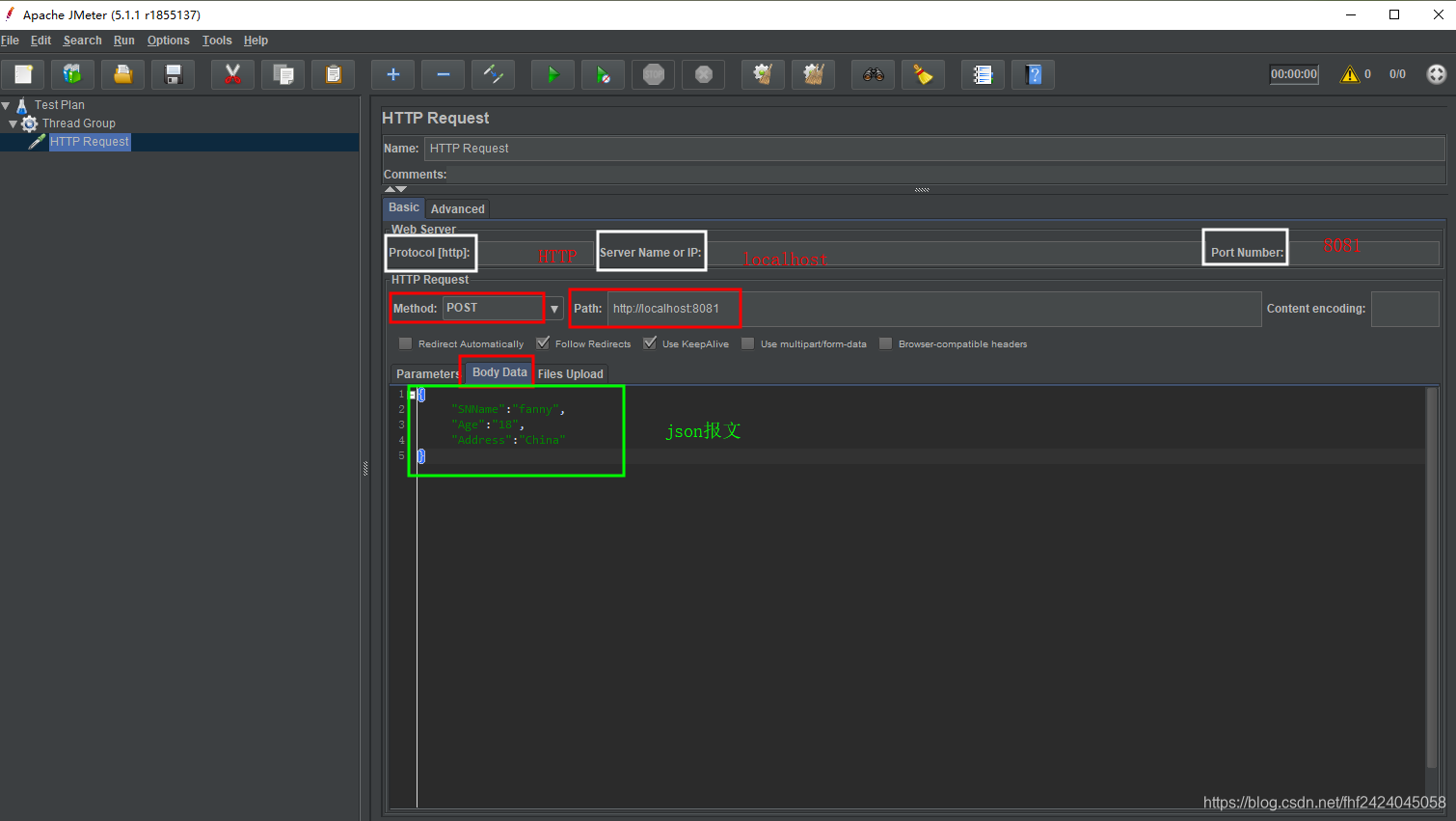The width and height of the screenshot is (1456, 821).
Task: Click the Cut scissors icon
Action: tap(232, 74)
